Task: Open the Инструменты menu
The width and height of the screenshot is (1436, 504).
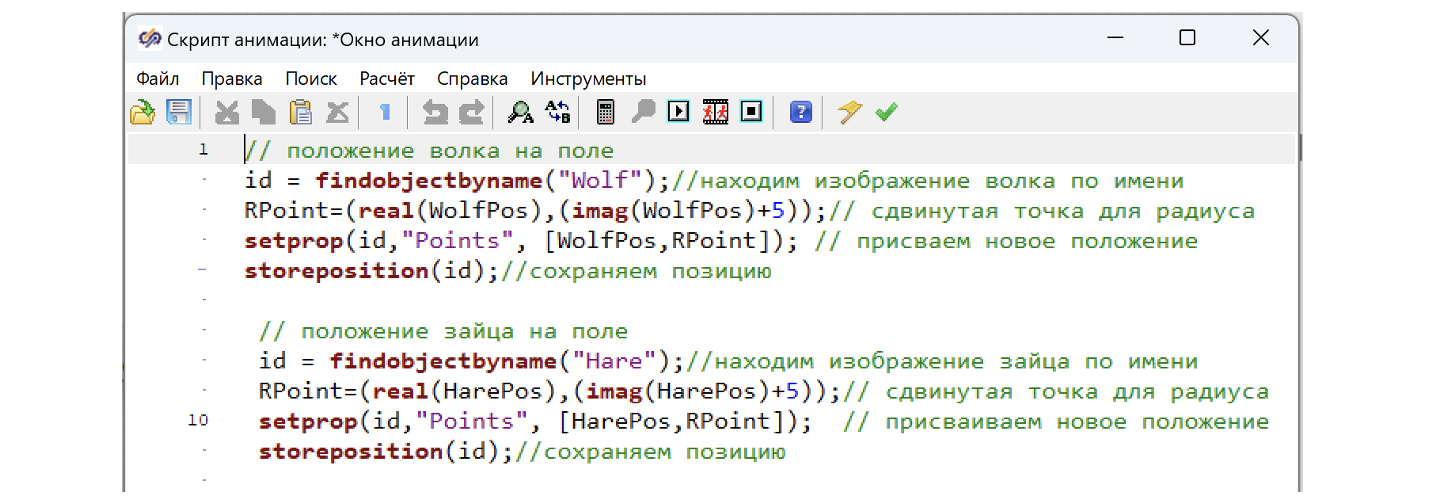Action: 589,79
